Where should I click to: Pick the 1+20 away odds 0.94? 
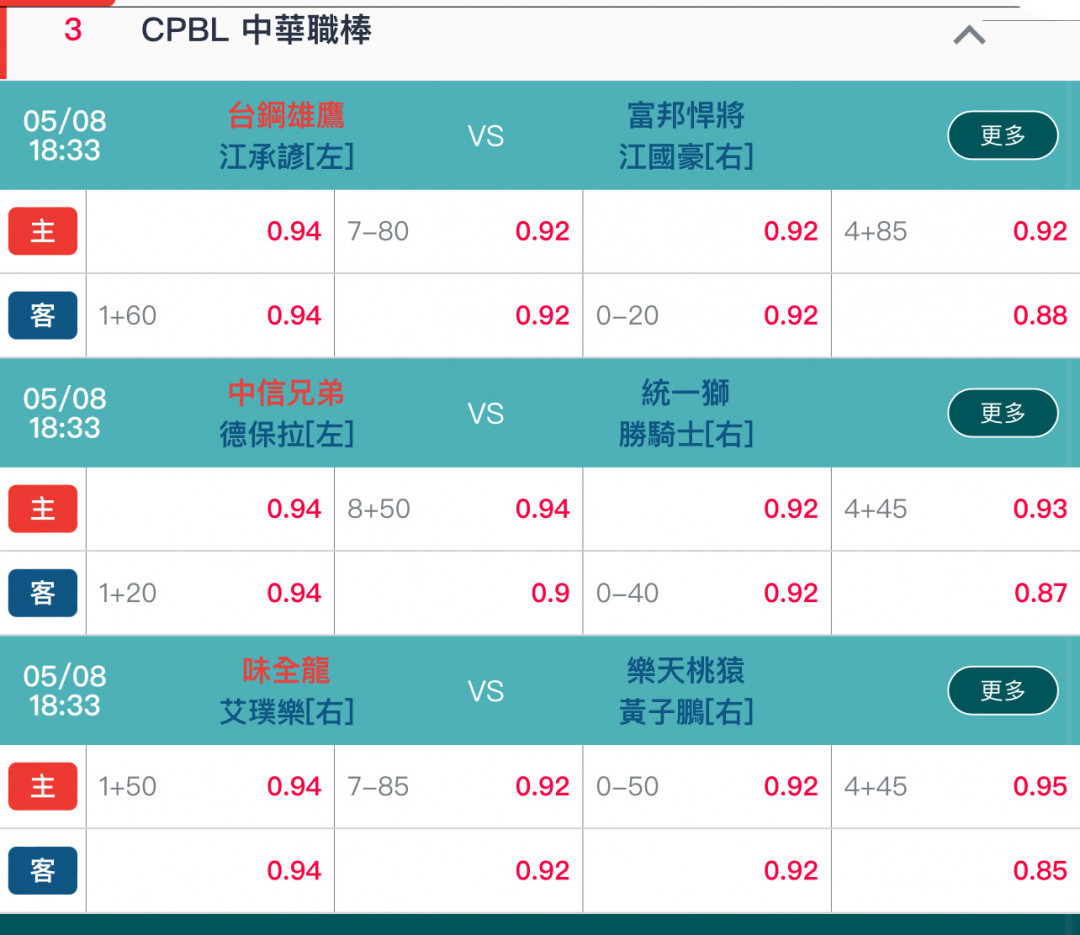pyautogui.click(x=210, y=593)
